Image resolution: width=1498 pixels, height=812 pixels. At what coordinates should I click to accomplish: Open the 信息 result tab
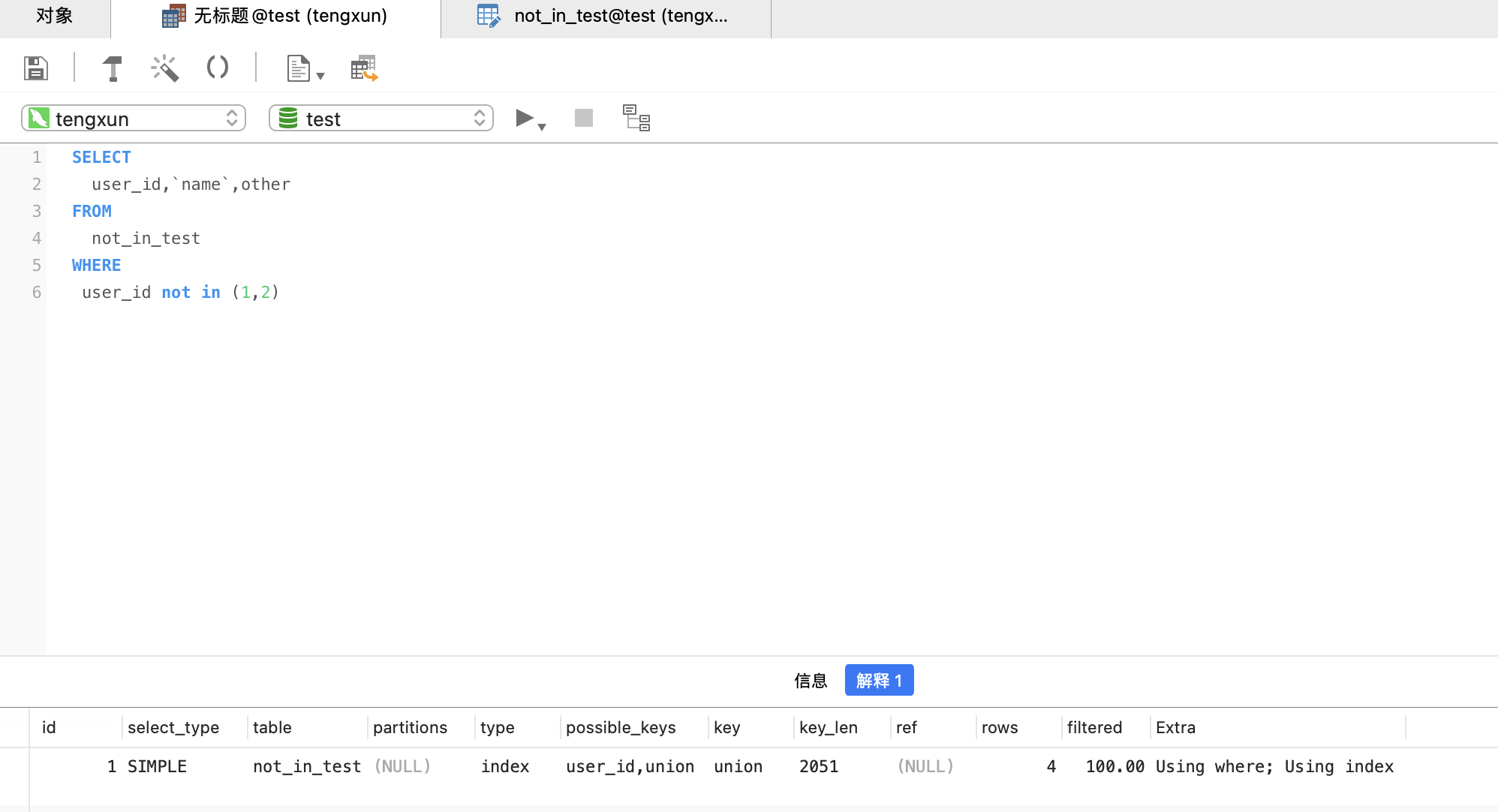811,681
